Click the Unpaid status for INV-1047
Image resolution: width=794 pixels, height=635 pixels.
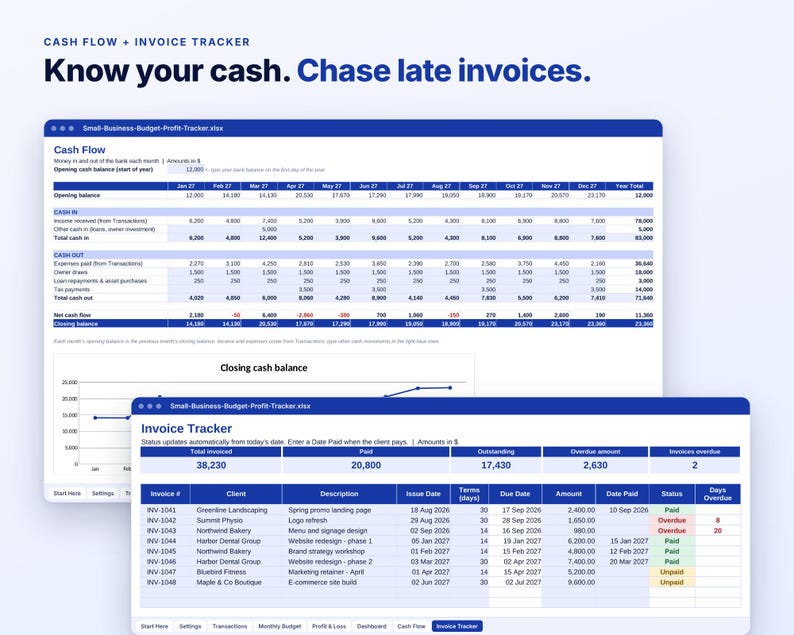[x=672, y=572]
